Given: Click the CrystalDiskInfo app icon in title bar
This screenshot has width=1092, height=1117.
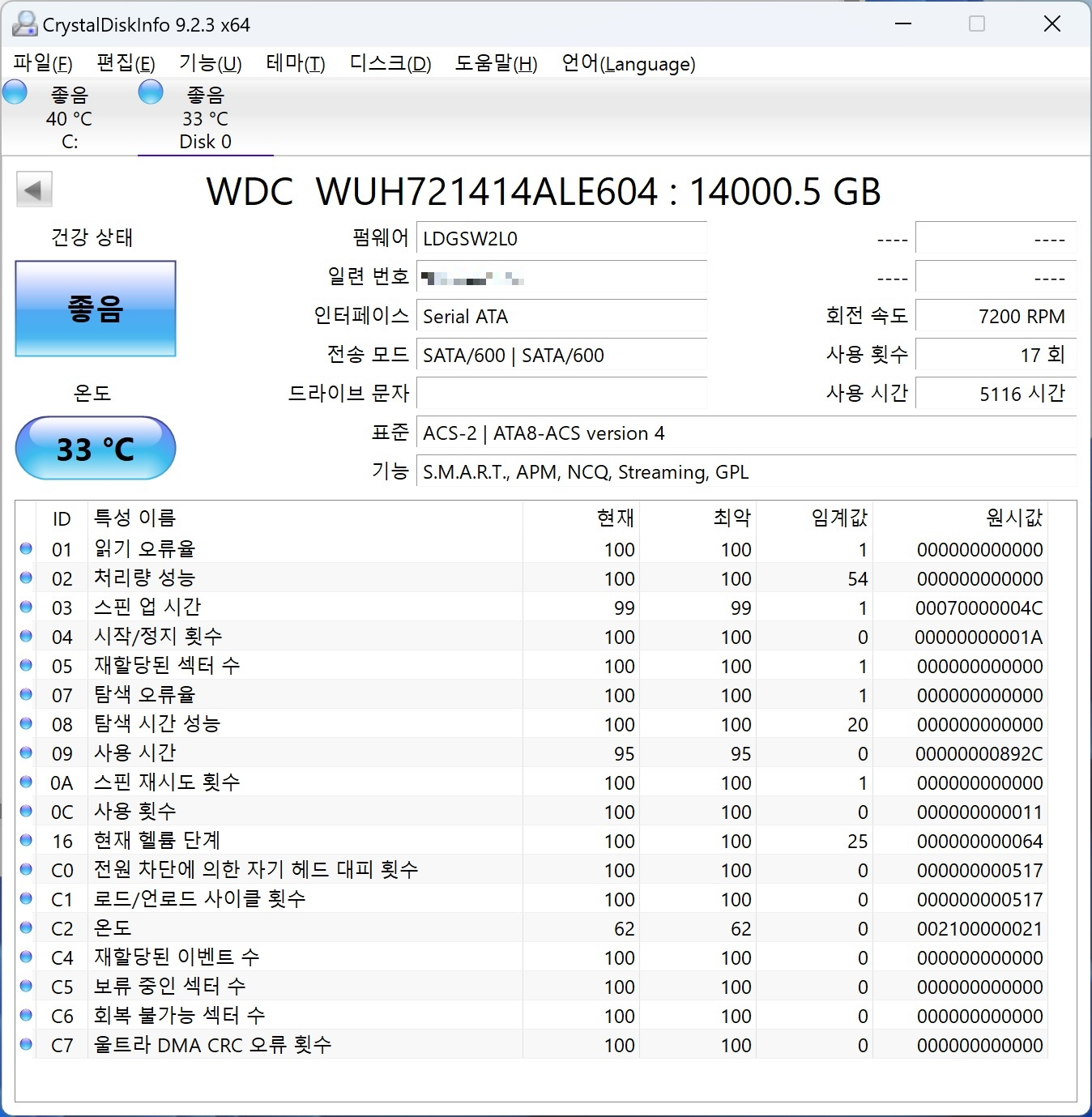Looking at the screenshot, I should click(x=24, y=24).
